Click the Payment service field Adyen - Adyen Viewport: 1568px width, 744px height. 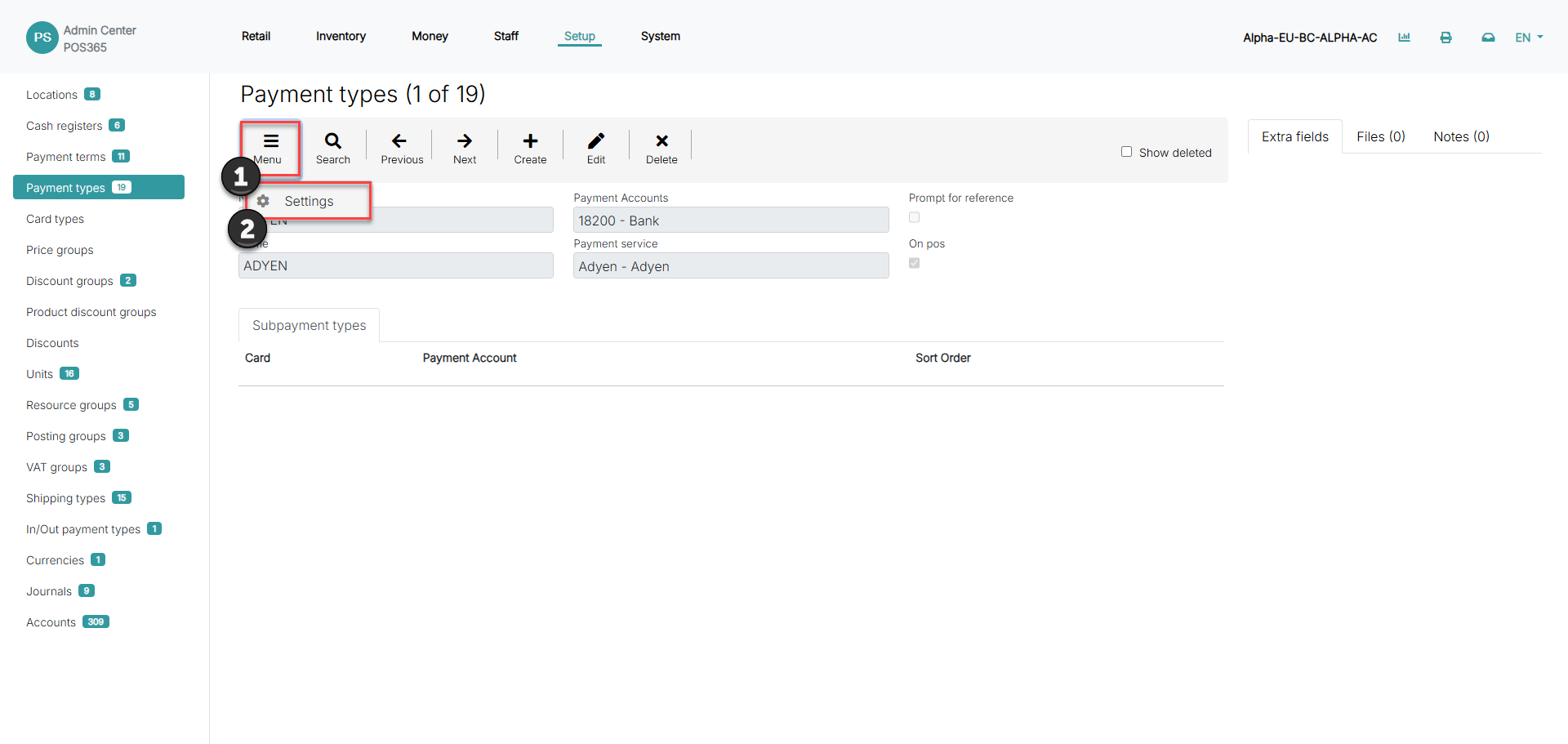(731, 266)
